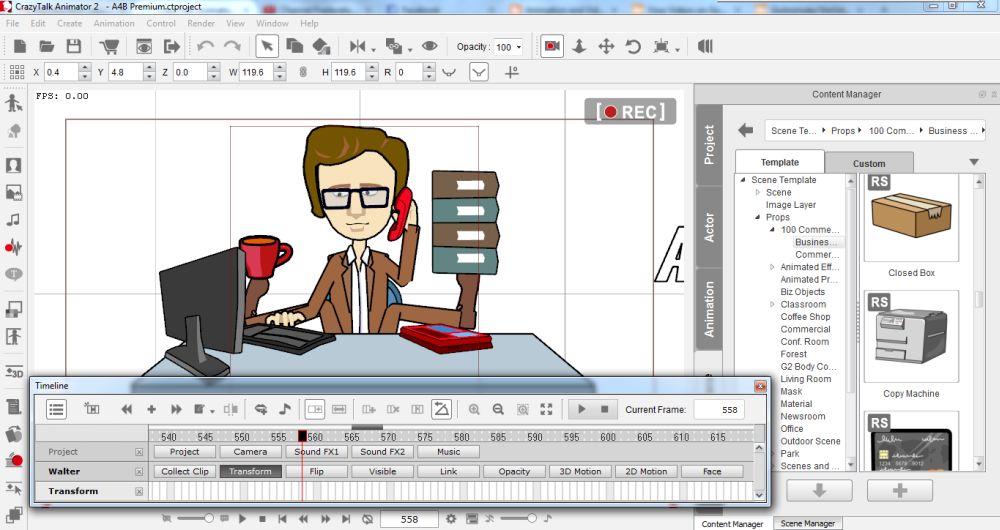The image size is (1000, 530).
Task: Toggle the Sound FX2 track button
Action: (381, 452)
